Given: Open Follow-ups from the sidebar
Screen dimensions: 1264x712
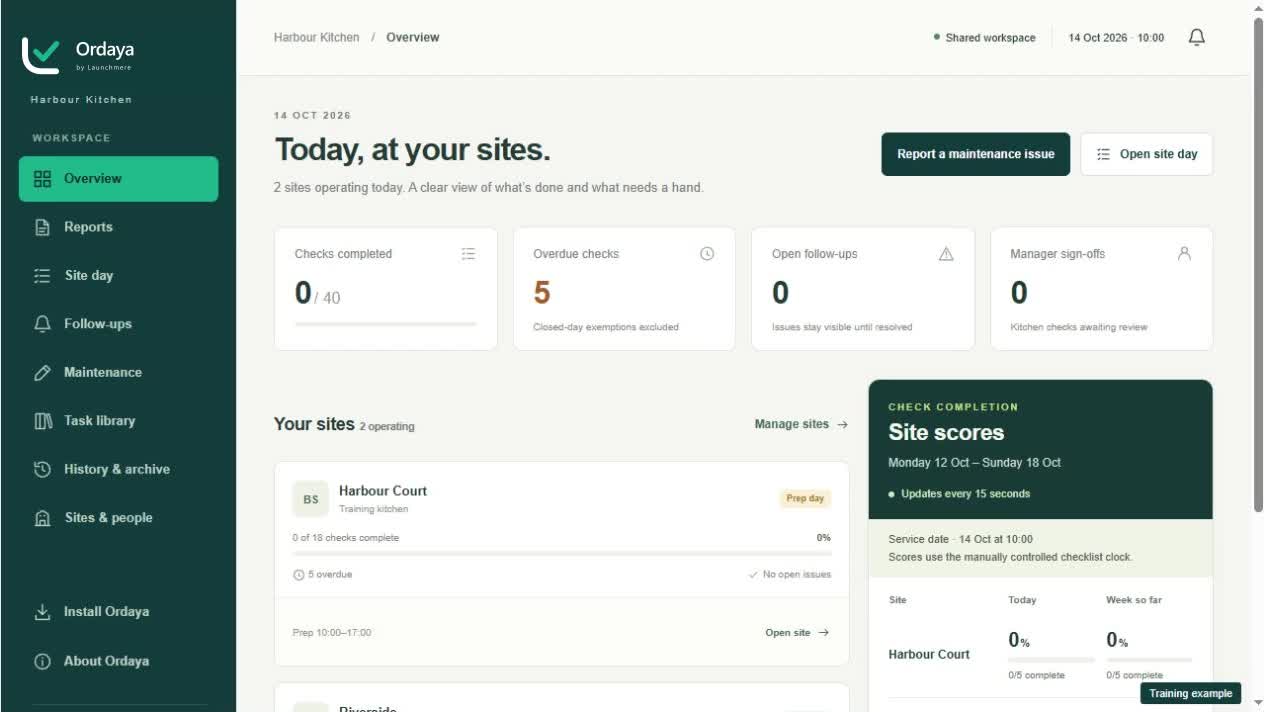Looking at the screenshot, I should (x=118, y=324).
